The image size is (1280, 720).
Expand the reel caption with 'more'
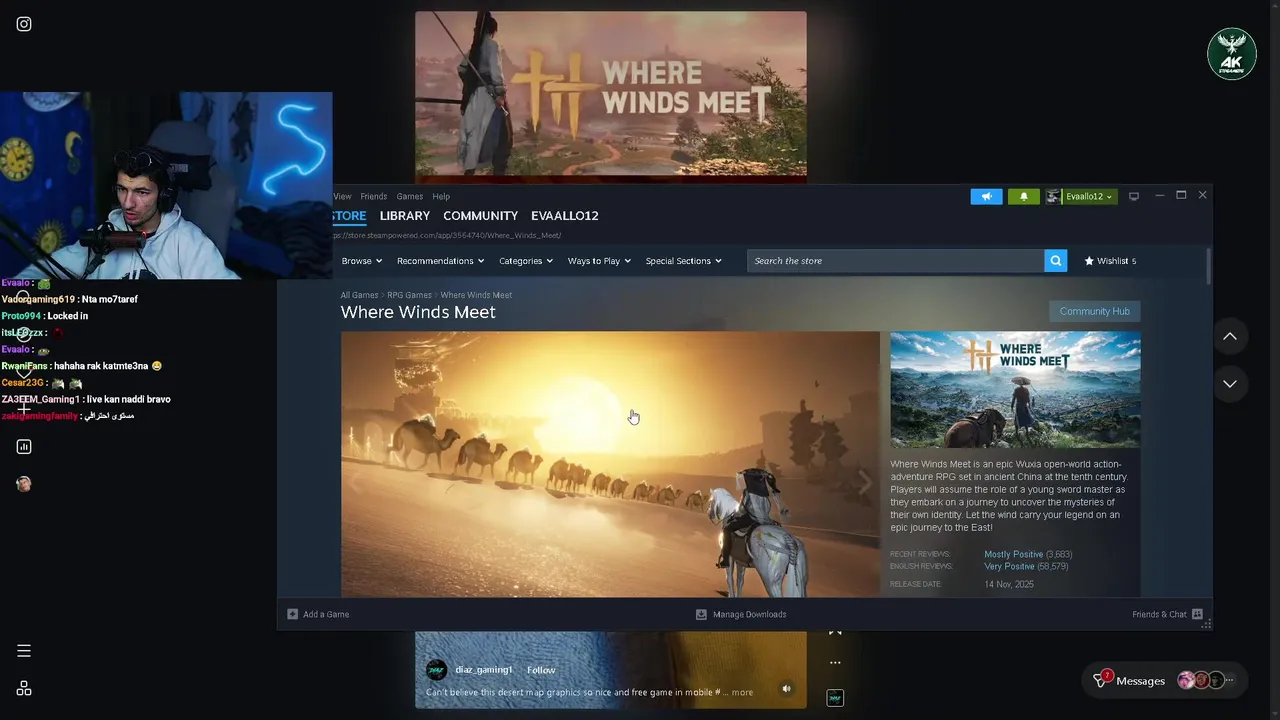[742, 692]
